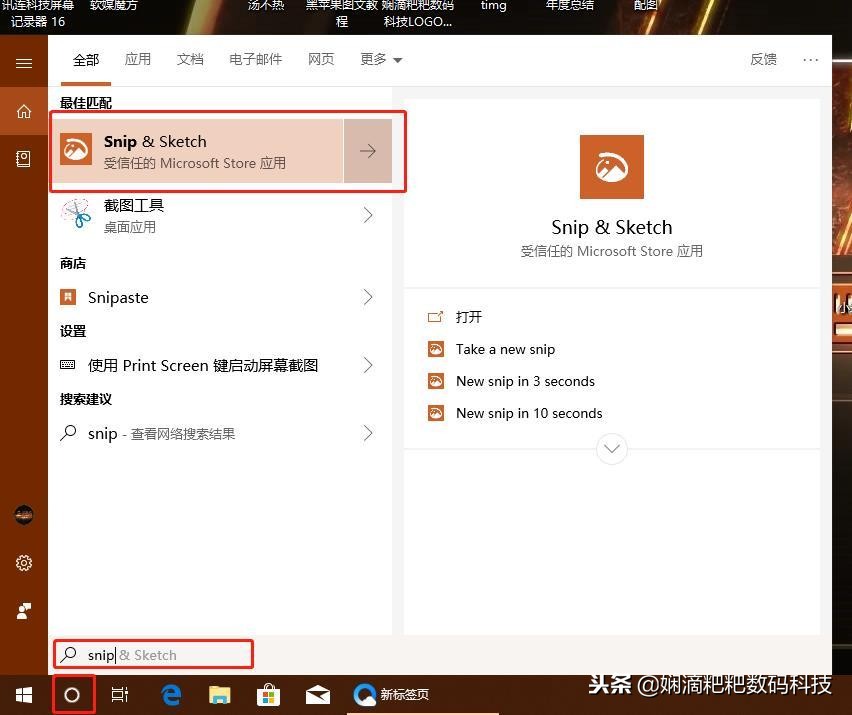
Task: Click the user account avatar in sidebar
Action: click(23, 515)
